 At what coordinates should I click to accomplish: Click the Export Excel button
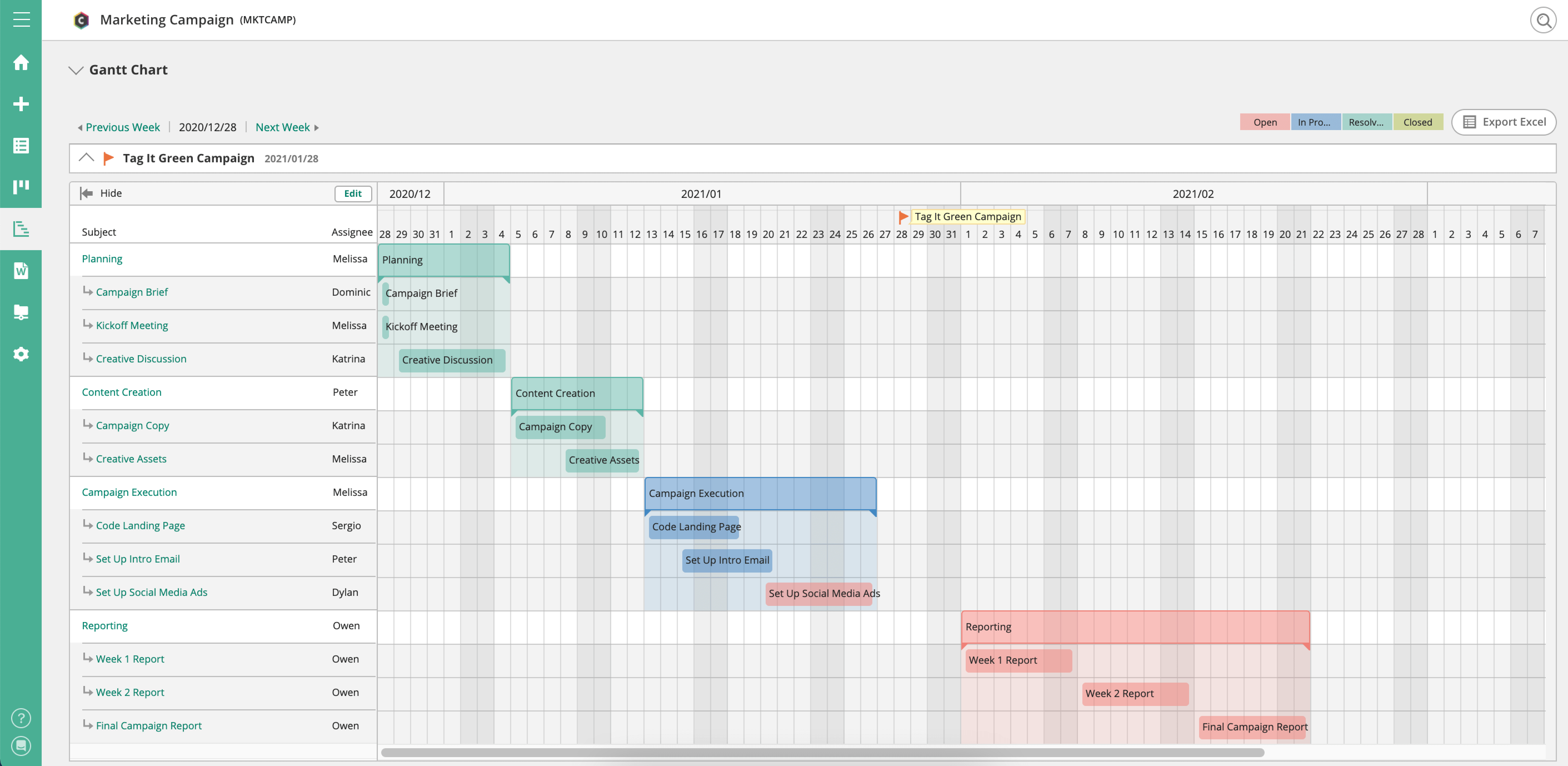(x=1504, y=122)
